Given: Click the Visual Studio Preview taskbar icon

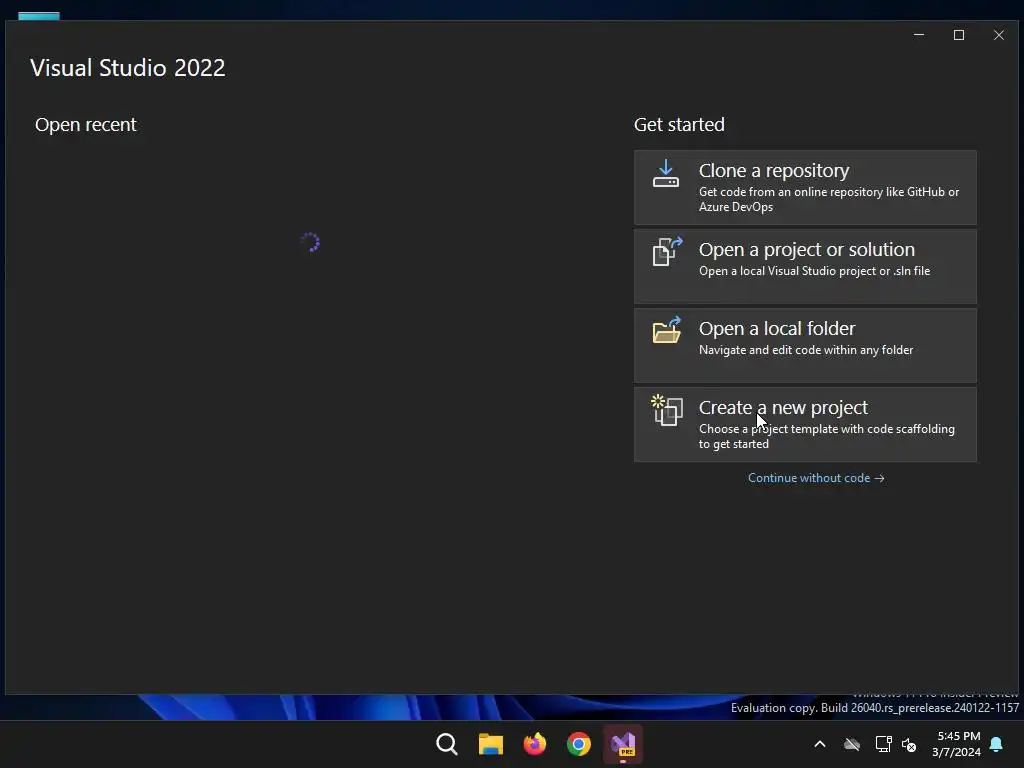Looking at the screenshot, I should (x=623, y=744).
